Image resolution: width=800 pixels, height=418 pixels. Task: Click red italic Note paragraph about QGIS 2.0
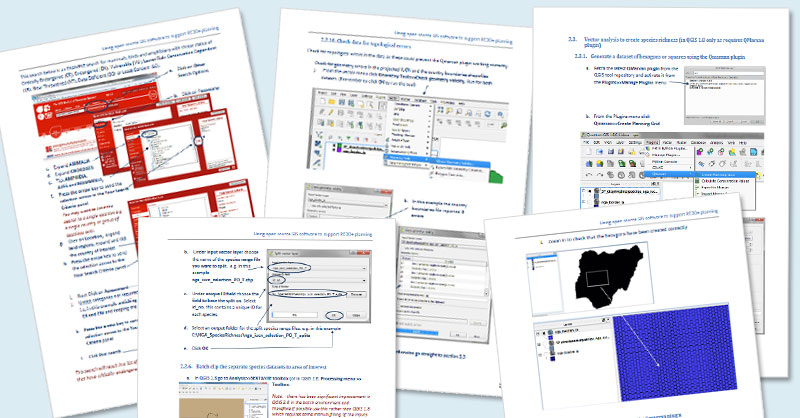[x=321, y=405]
